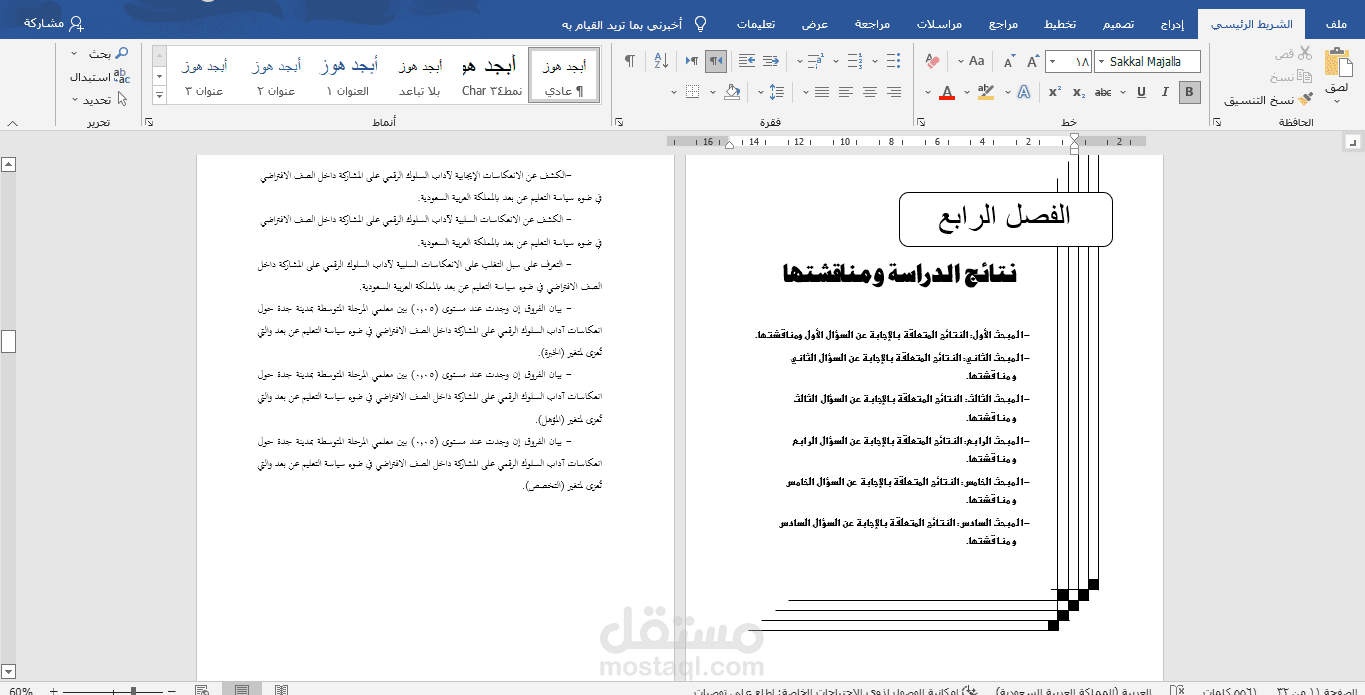Justify text with the justify icon
Image resolution: width=1365 pixels, height=695 pixels.
tap(821, 92)
